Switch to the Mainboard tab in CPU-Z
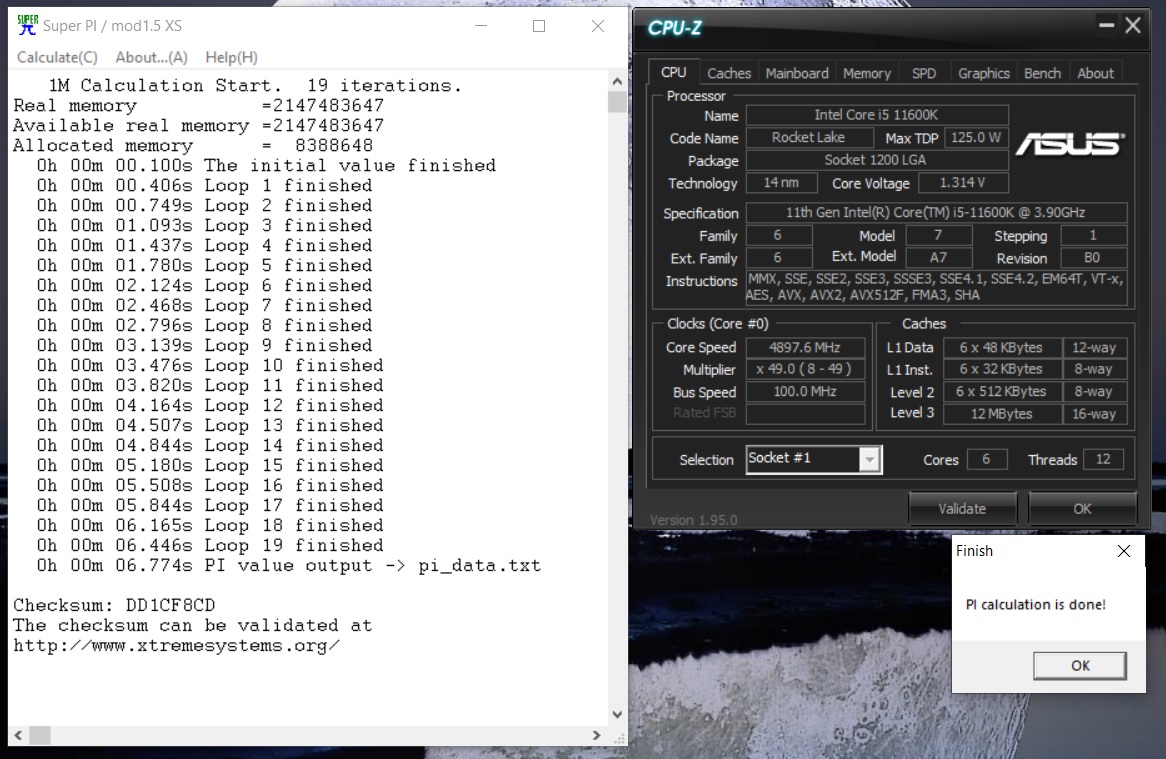Screen dimensions: 1166x759 [797, 73]
